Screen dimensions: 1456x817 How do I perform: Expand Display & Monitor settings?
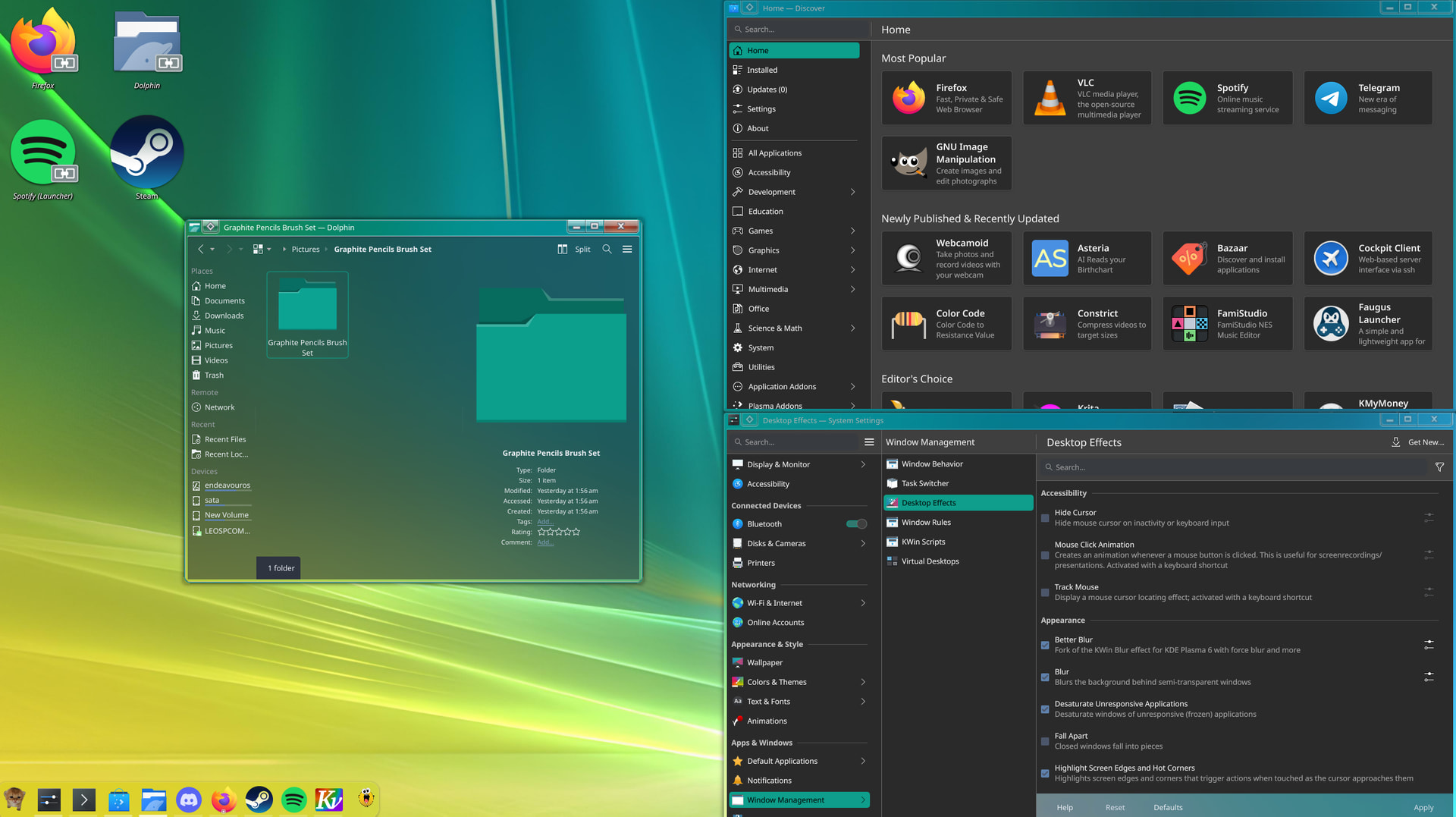862,464
